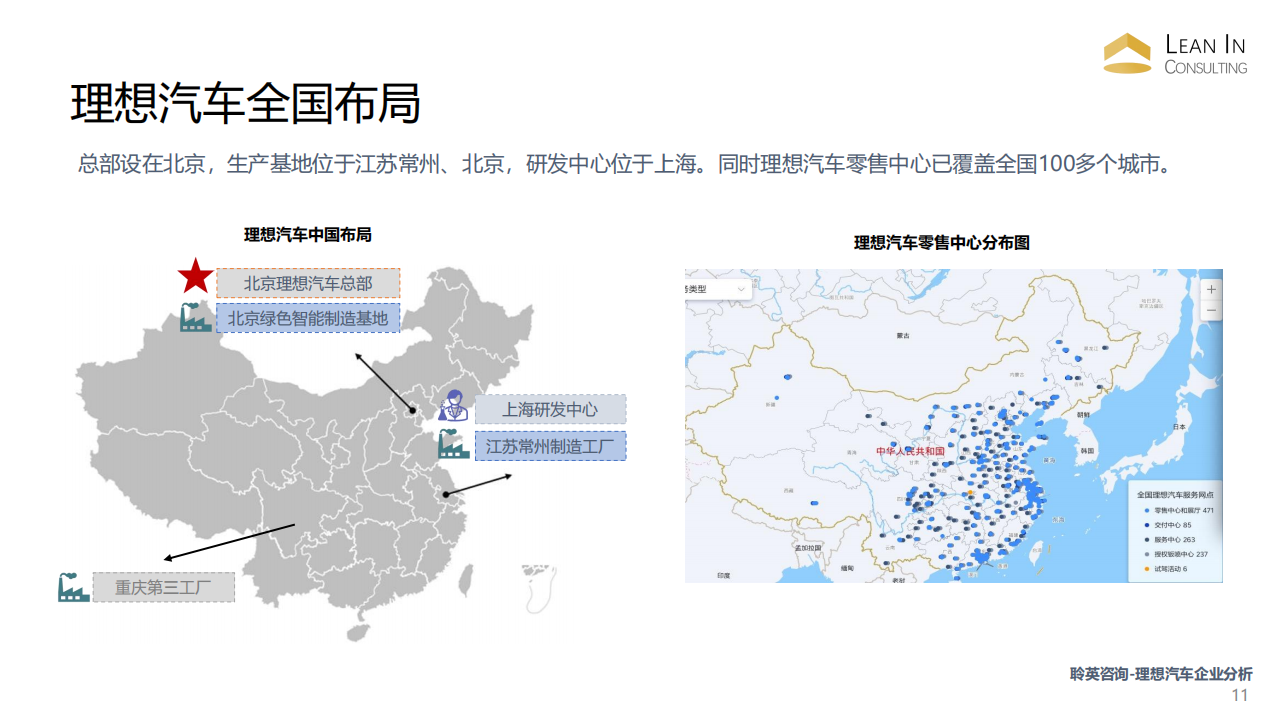Click the 朝鲜 label on the map
The height and width of the screenshot is (720, 1280).
click(x=1081, y=413)
